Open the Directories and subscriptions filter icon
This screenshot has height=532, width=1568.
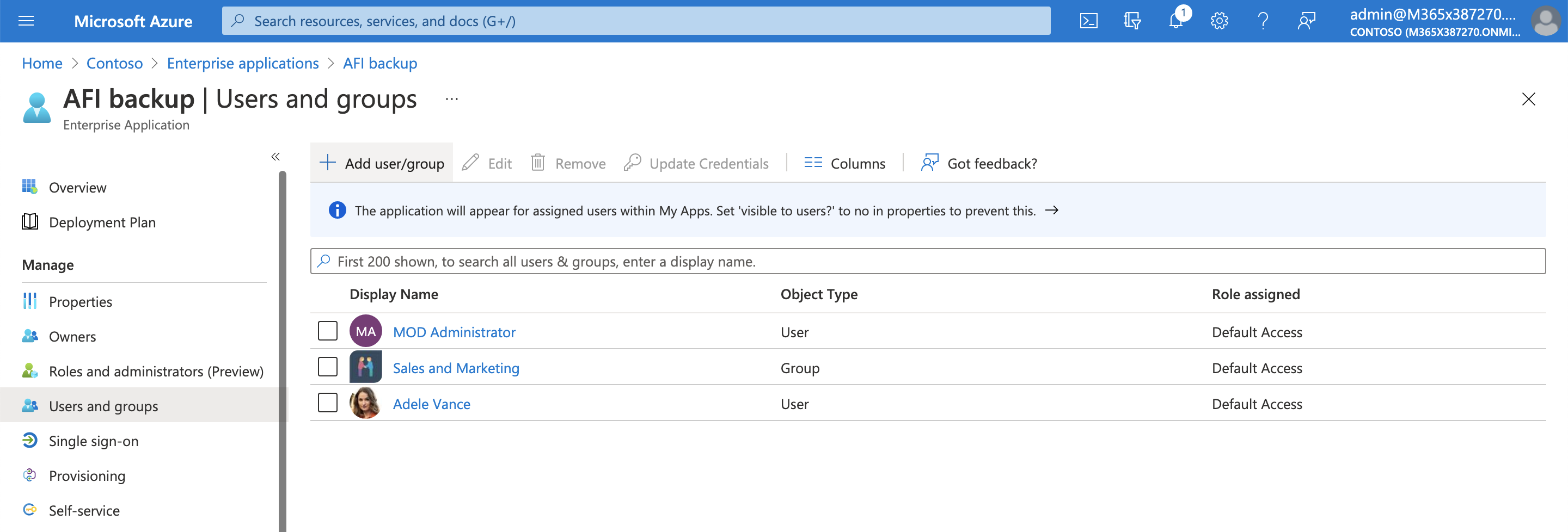pos(1131,21)
